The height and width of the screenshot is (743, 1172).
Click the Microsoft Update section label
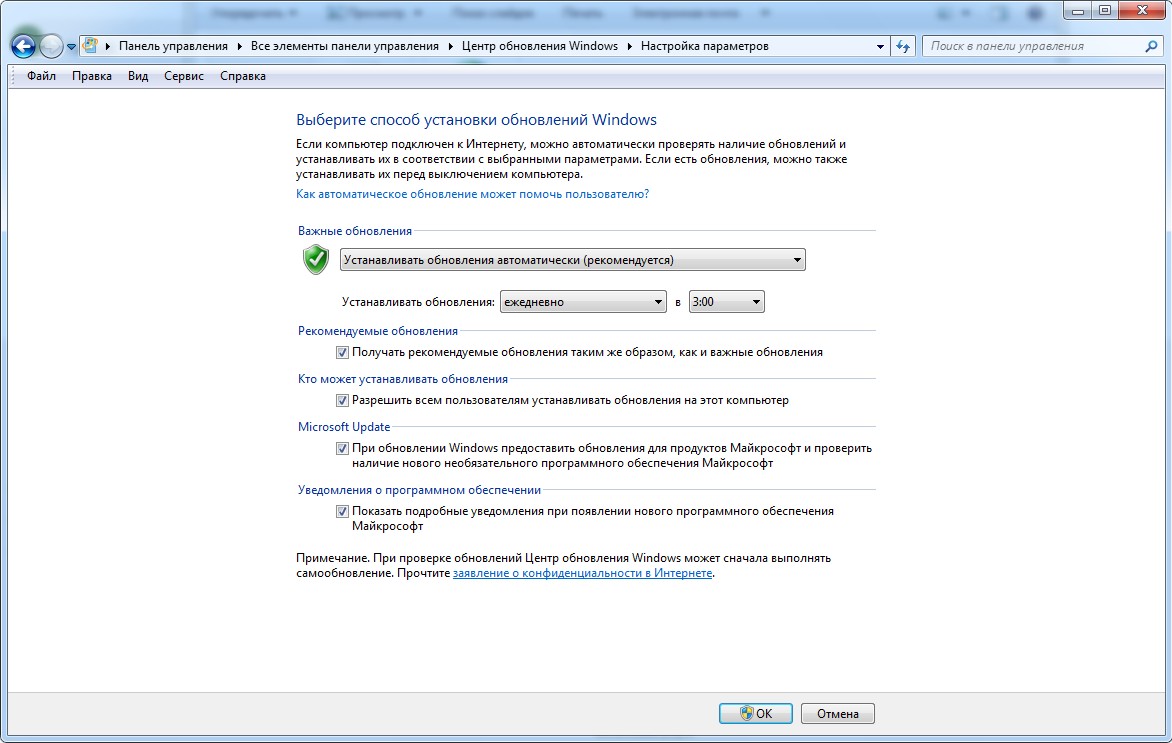click(344, 427)
